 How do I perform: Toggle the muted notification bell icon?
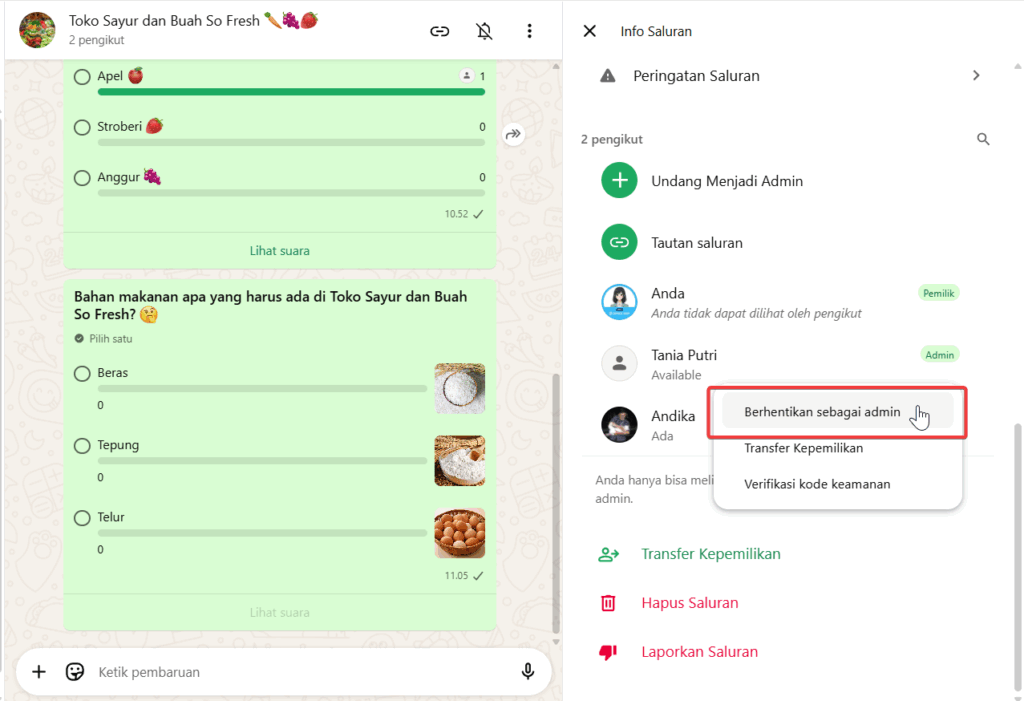click(484, 31)
